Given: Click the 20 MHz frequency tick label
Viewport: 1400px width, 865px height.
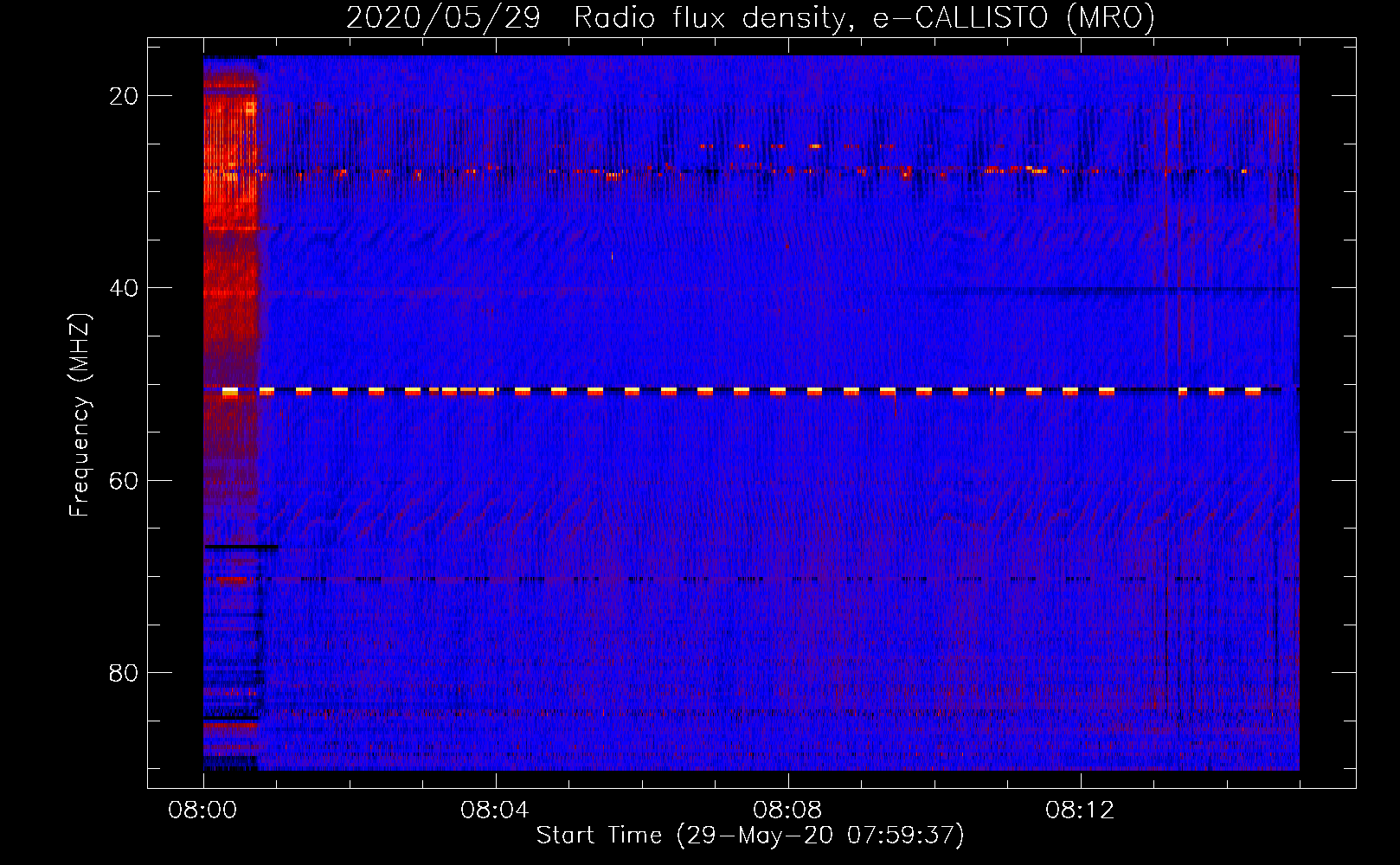Looking at the screenshot, I should (x=124, y=96).
